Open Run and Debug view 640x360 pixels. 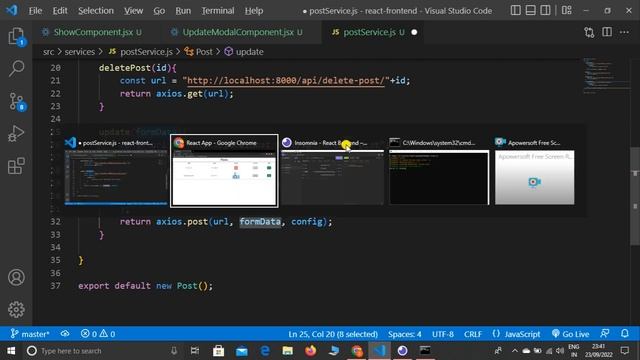coord(16,133)
